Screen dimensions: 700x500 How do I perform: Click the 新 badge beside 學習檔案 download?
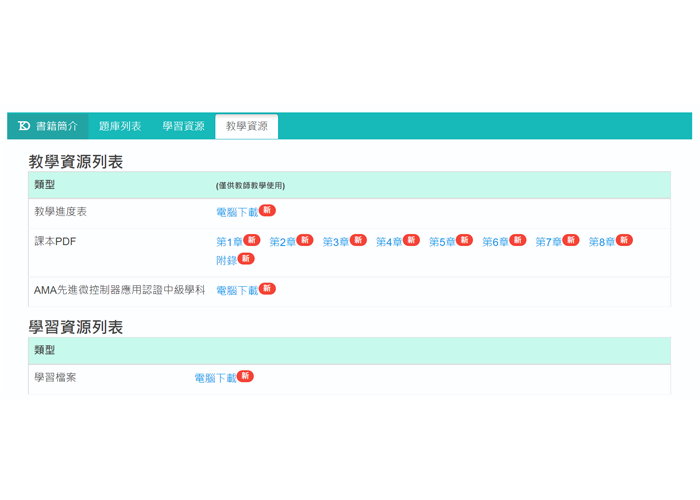pyautogui.click(x=245, y=376)
